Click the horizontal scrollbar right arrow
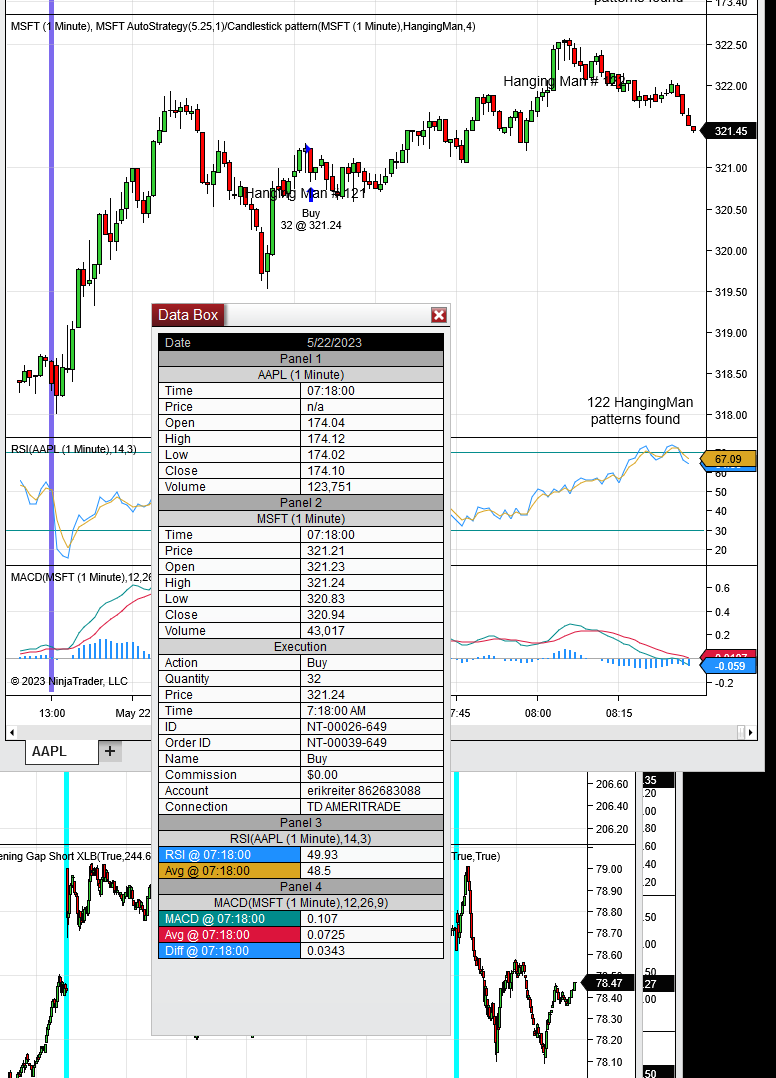This screenshot has height=1078, width=776. [x=751, y=732]
